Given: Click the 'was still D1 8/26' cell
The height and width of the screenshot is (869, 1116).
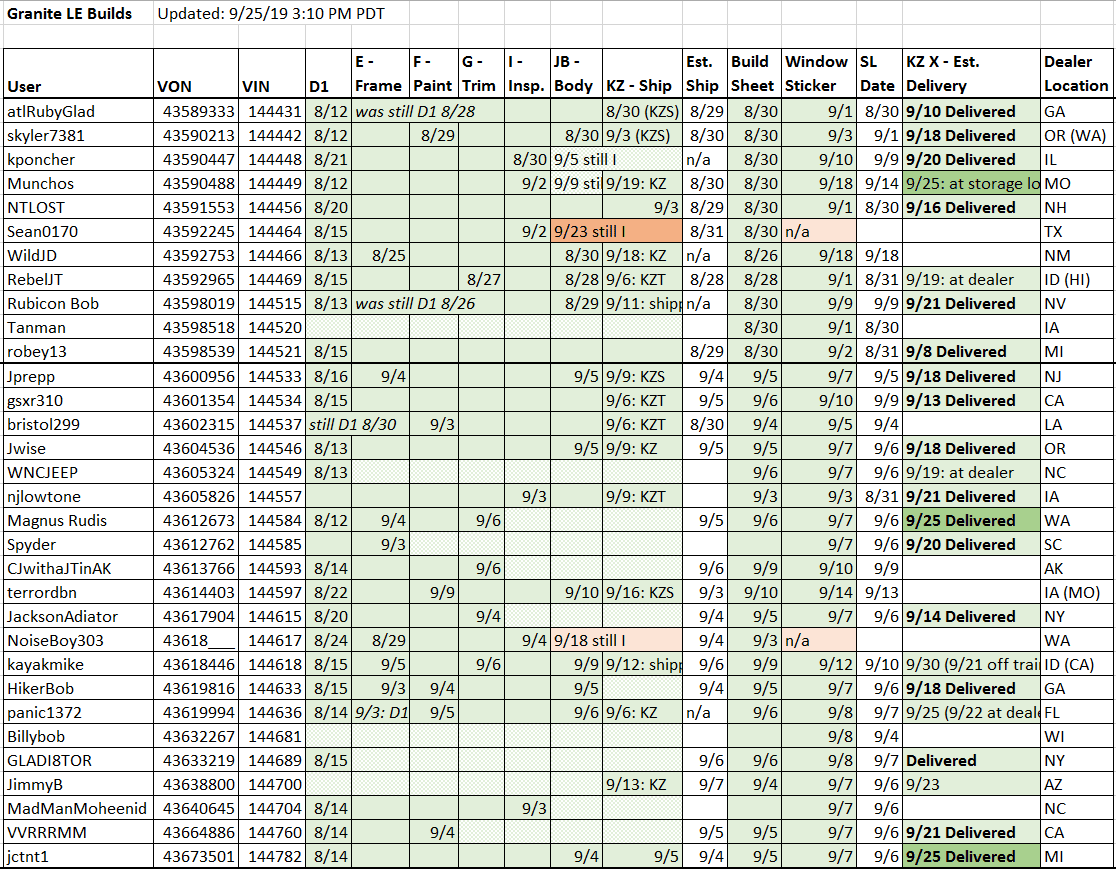Looking at the screenshot, I should [x=427, y=303].
